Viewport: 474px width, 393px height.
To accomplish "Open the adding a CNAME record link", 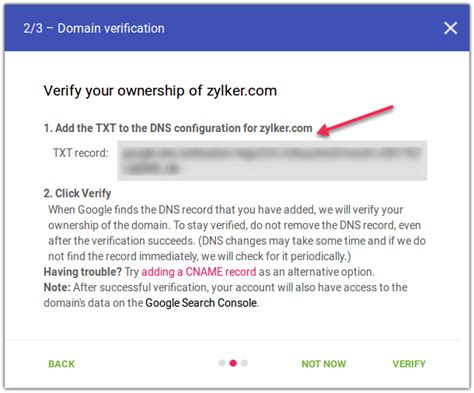I will pos(199,272).
